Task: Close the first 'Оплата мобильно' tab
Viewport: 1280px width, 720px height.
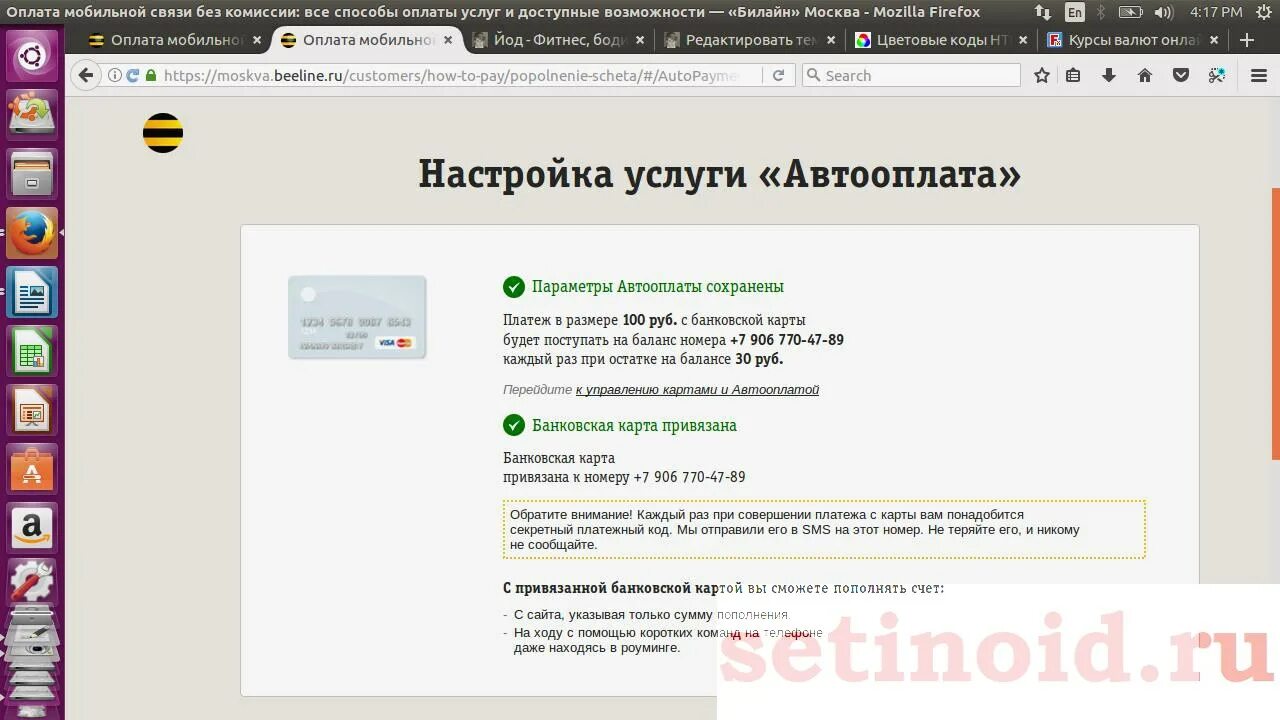Action: [257, 40]
